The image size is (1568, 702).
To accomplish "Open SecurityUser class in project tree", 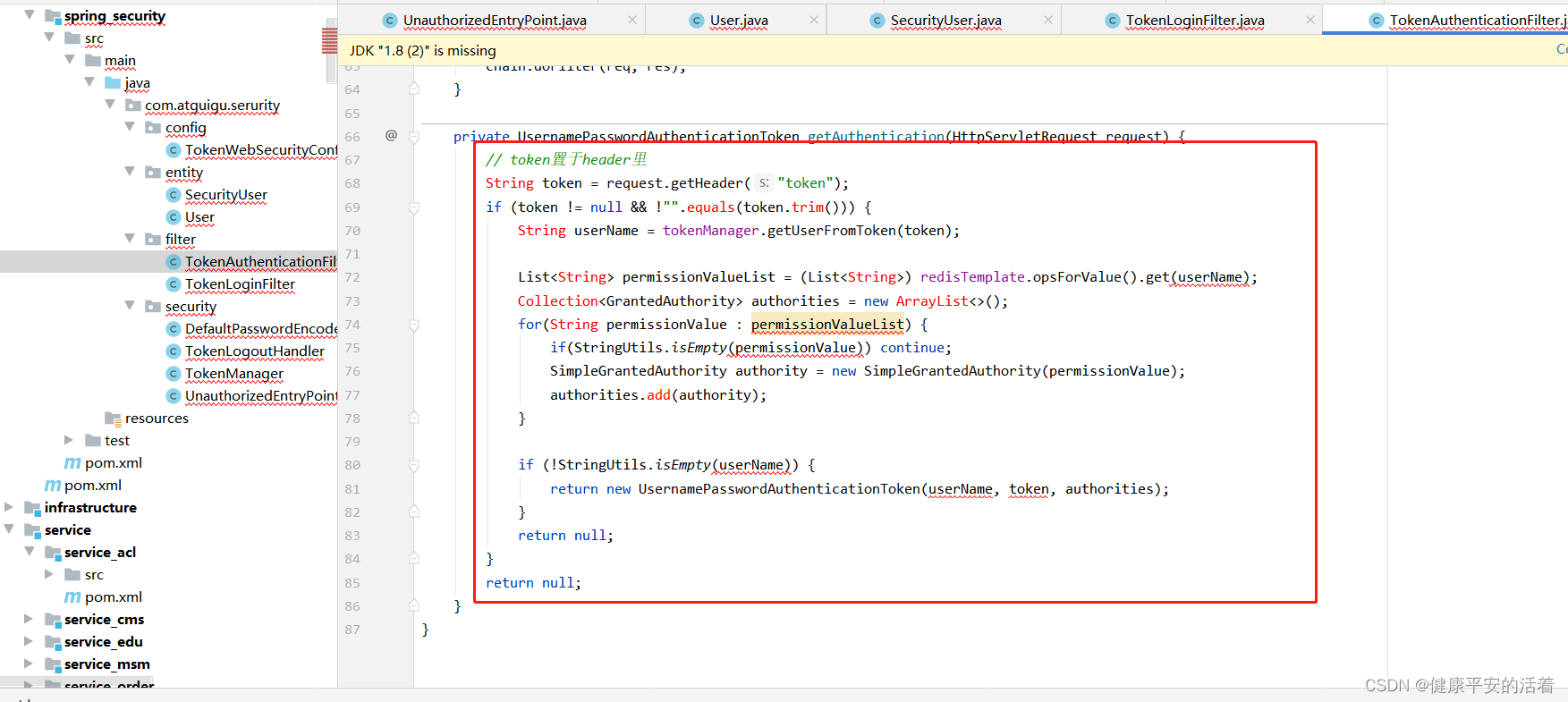I will click(x=226, y=194).
